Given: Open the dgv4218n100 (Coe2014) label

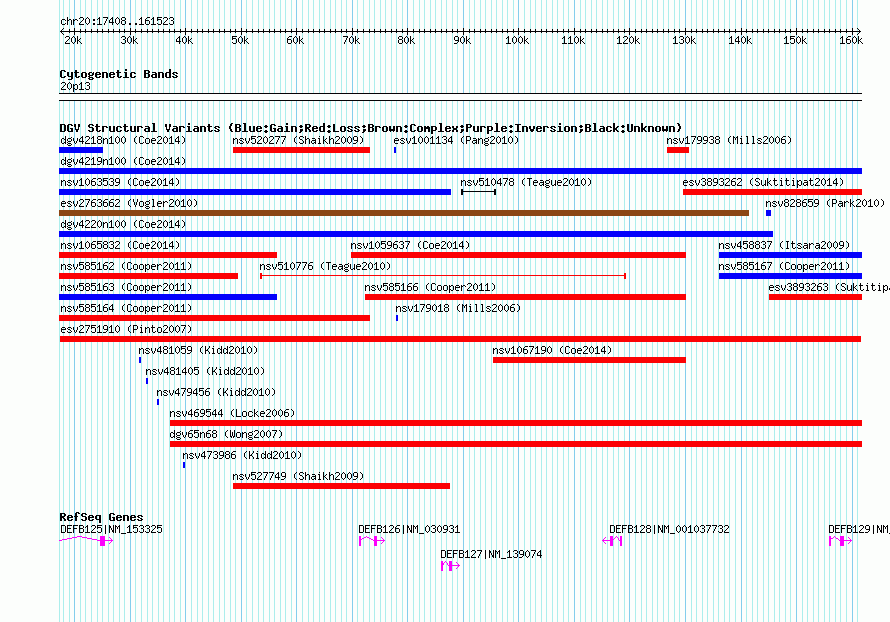Looking at the screenshot, I should [x=123, y=140].
